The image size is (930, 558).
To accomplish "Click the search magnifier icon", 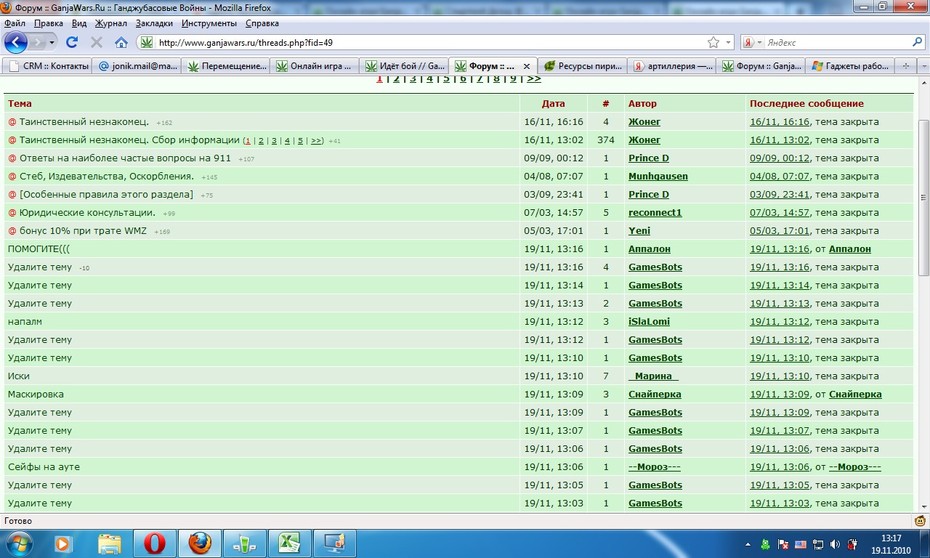I will point(917,42).
